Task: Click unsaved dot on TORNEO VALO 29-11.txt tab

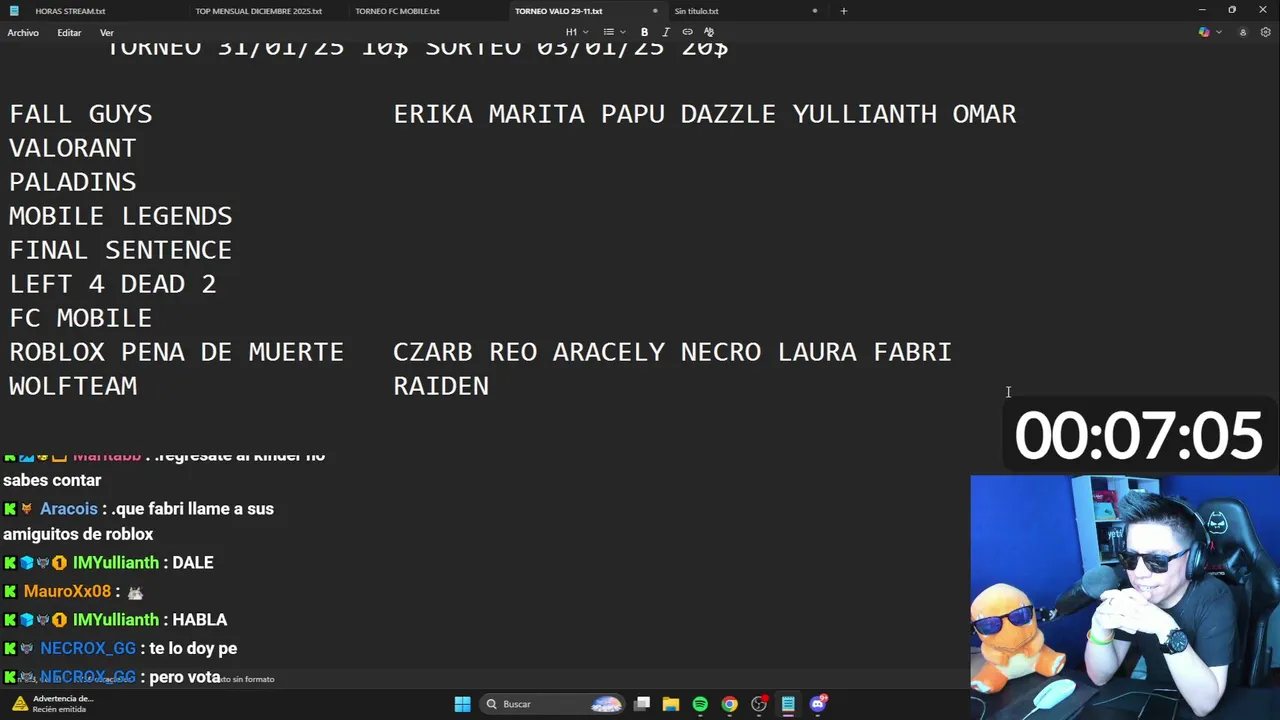Action: click(655, 11)
